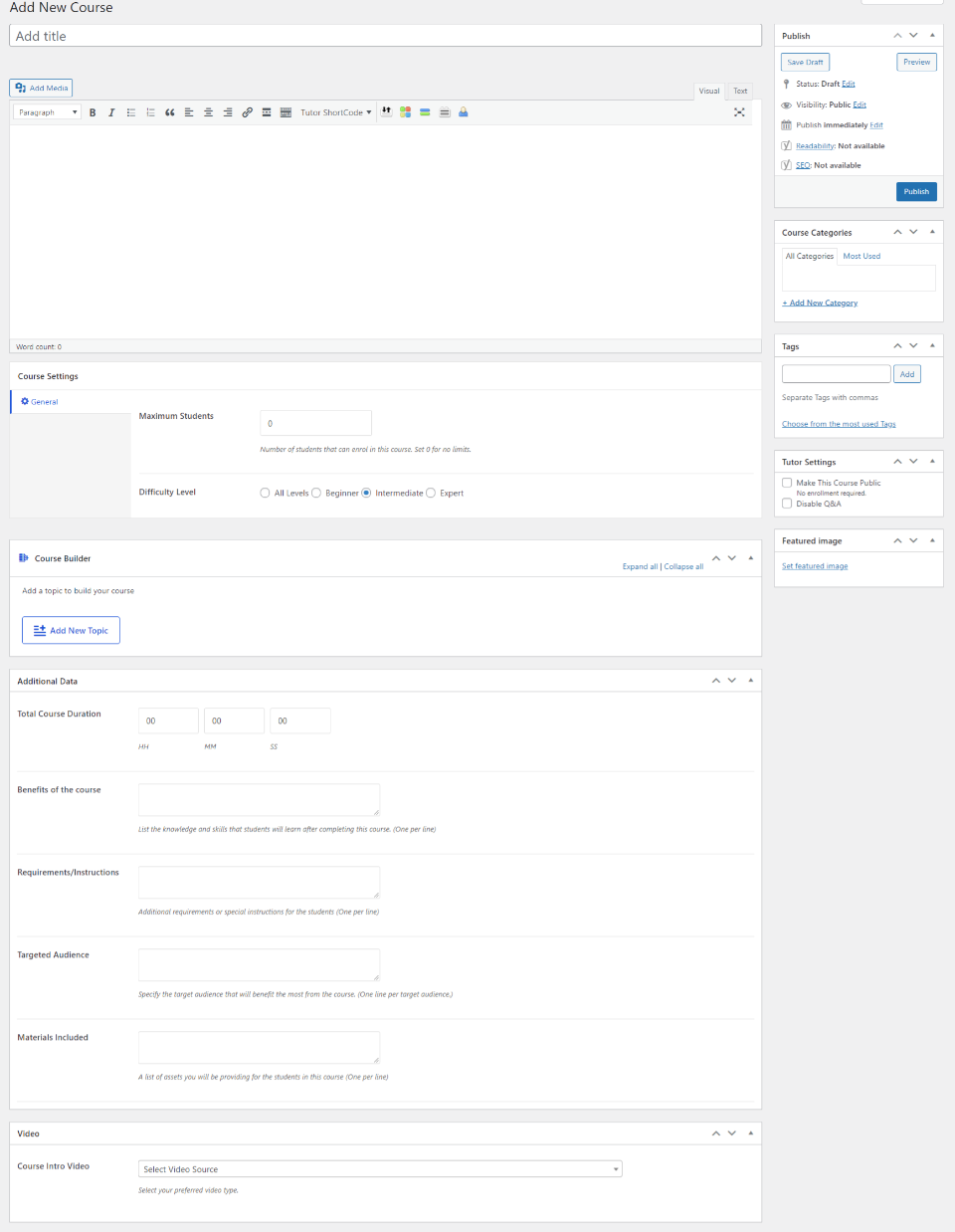The width and height of the screenshot is (955, 1232).
Task: Click the Maximum Students field
Action: (x=315, y=423)
